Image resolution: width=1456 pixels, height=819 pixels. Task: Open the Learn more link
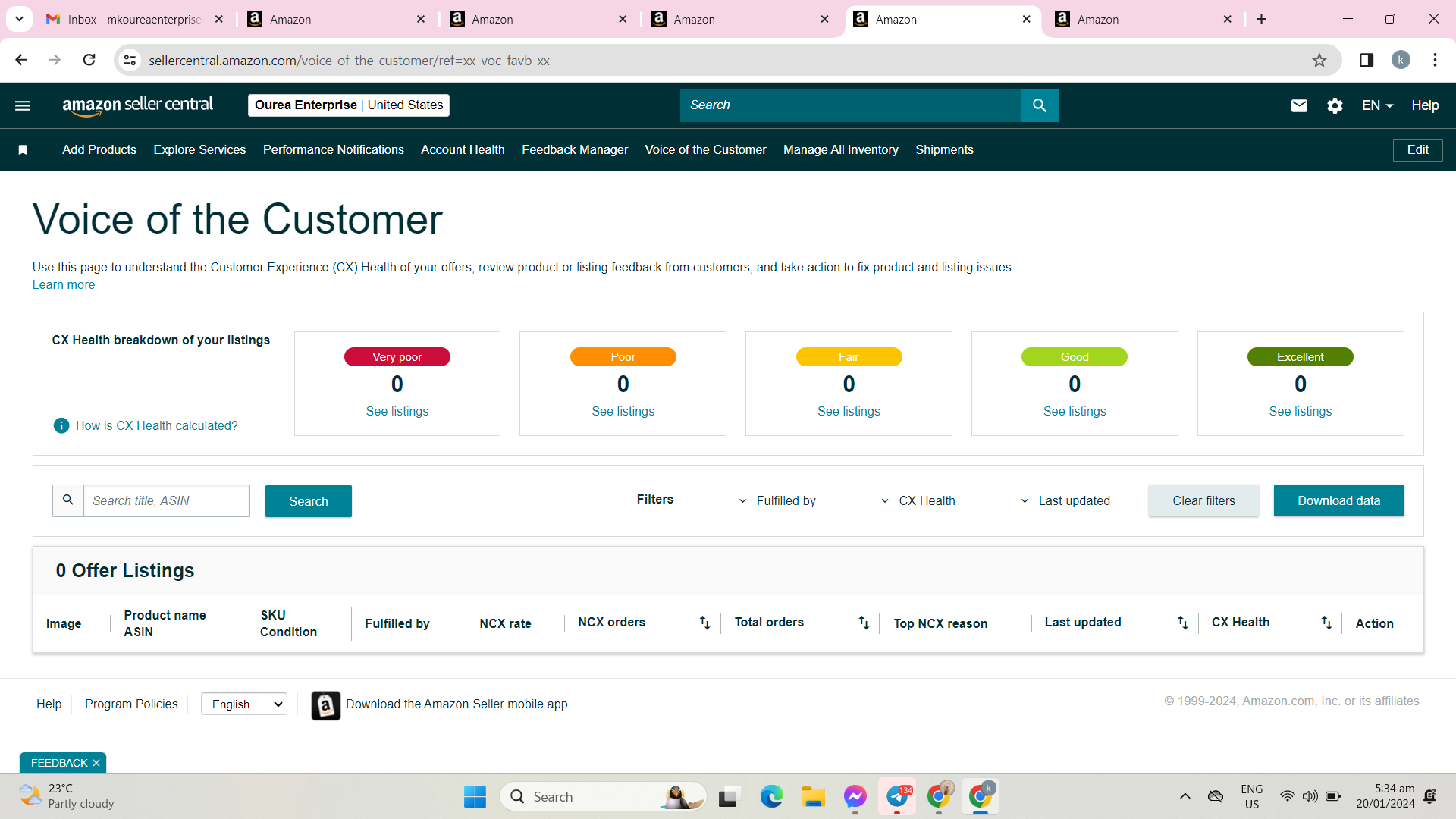point(64,285)
